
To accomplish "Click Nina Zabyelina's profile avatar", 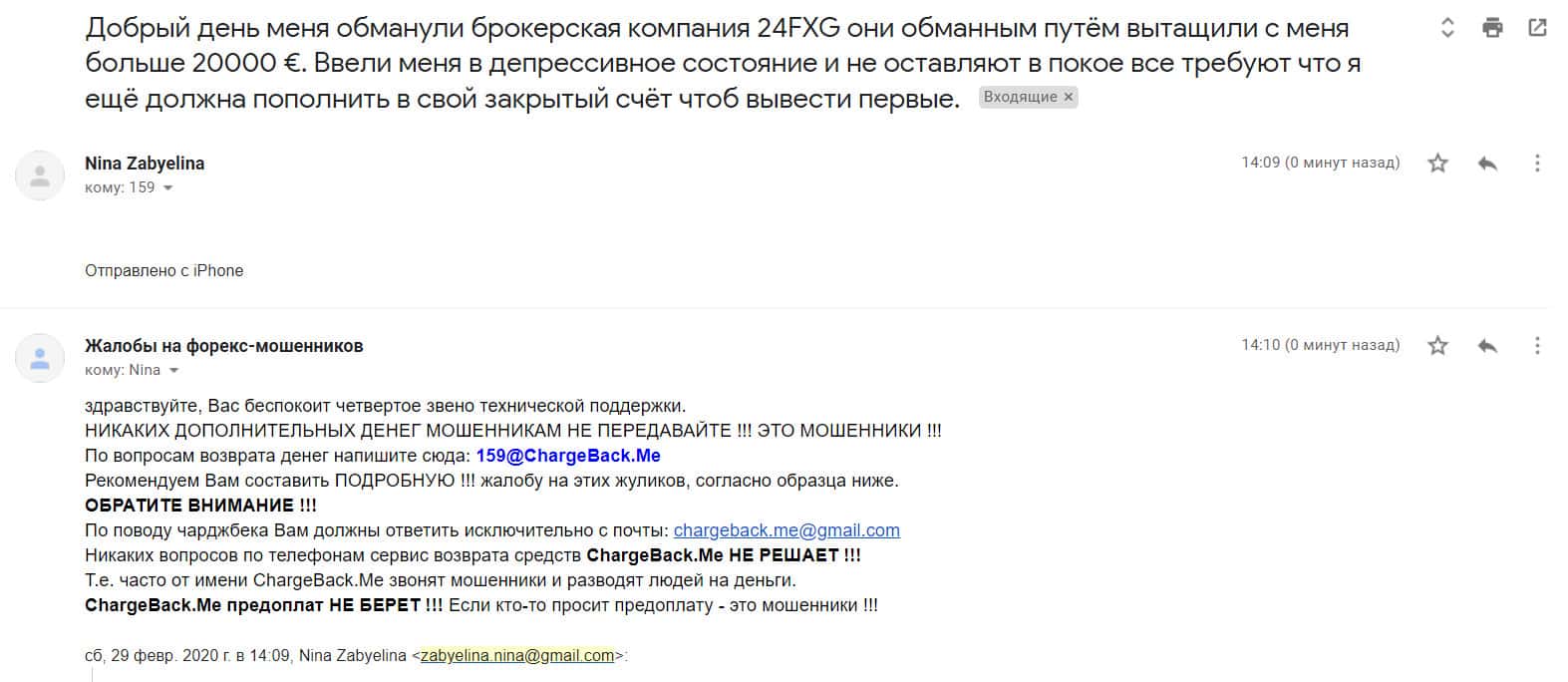I will click(x=40, y=175).
